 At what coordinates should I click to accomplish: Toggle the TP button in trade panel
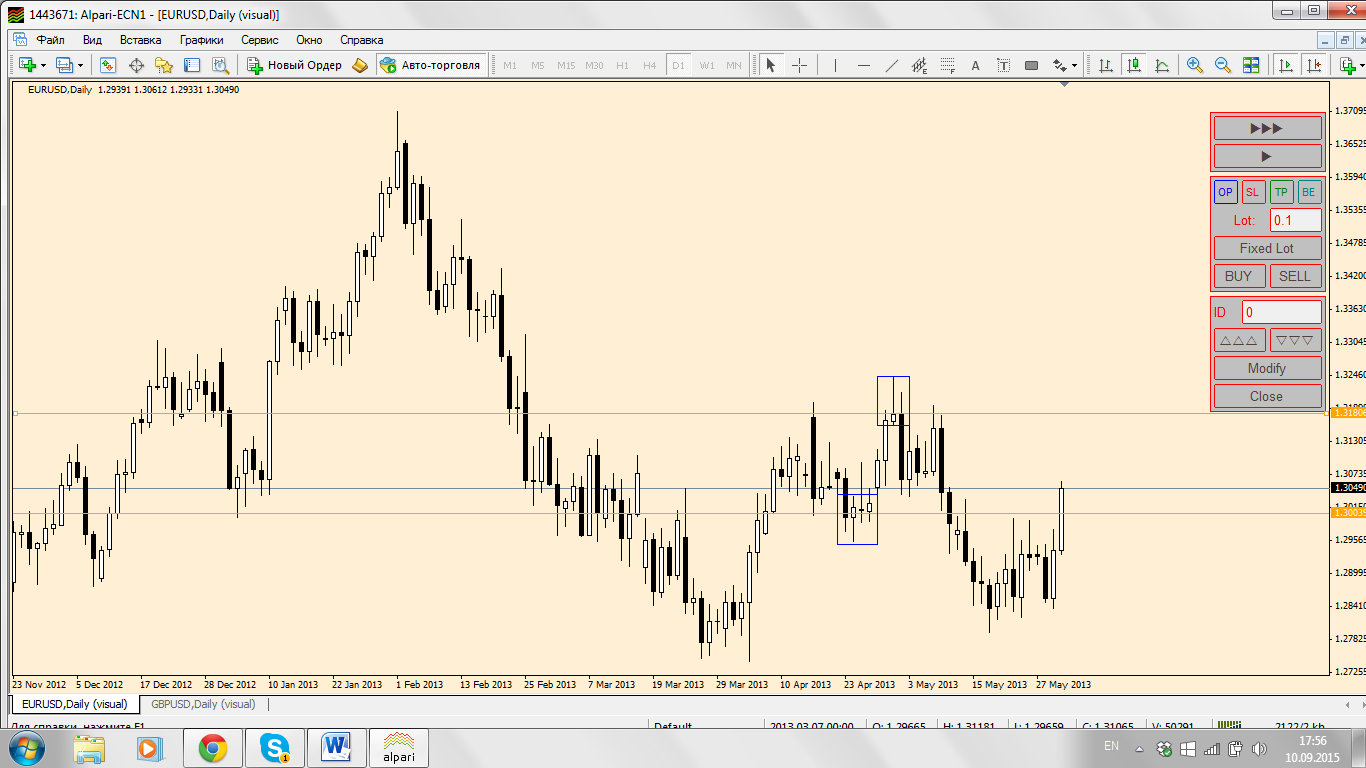tap(1281, 192)
